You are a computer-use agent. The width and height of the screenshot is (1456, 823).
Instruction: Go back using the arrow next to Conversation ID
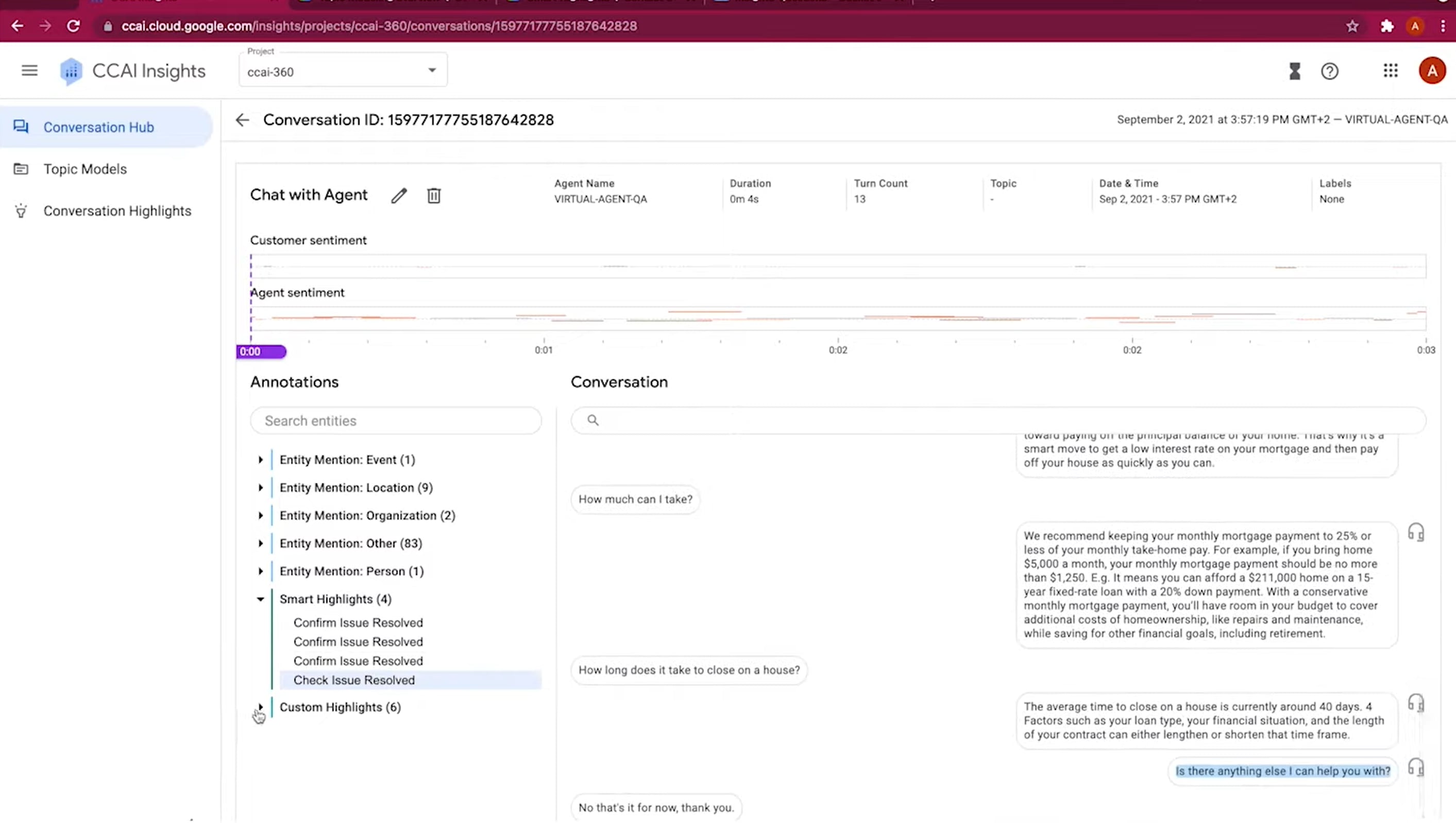point(242,119)
